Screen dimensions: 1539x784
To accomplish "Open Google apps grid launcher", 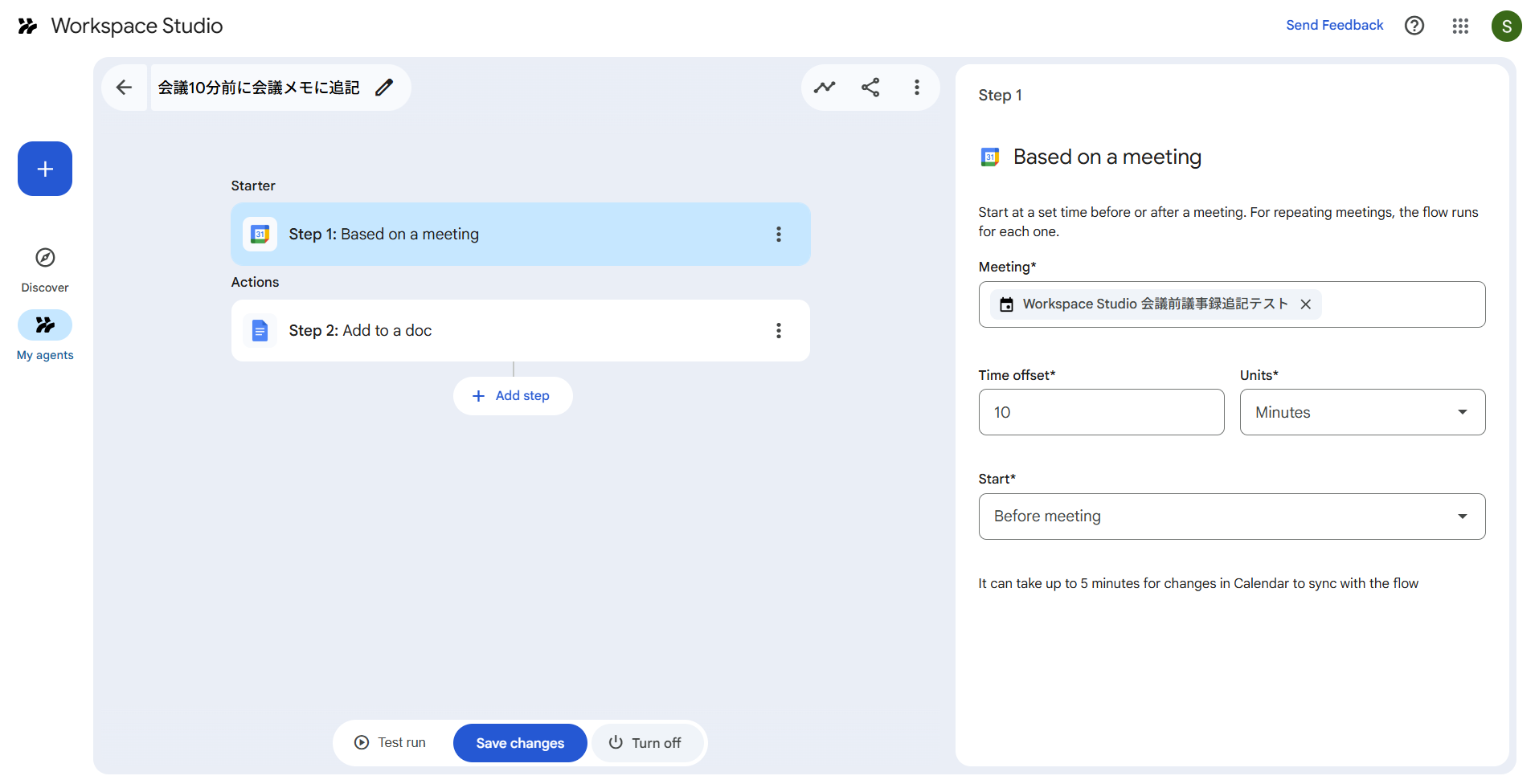I will (1460, 26).
